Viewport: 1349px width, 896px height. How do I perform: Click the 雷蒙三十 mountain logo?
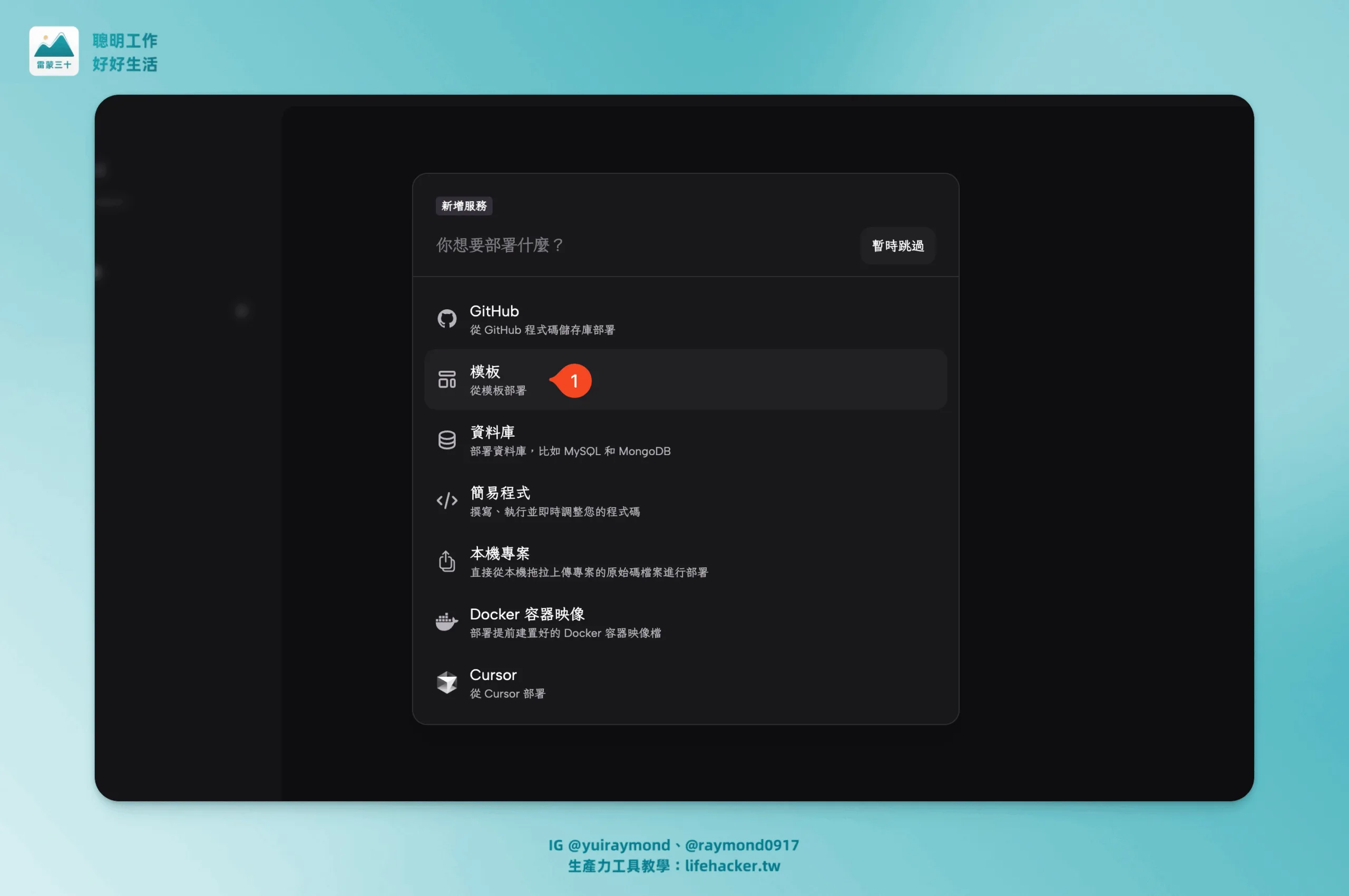pos(54,50)
